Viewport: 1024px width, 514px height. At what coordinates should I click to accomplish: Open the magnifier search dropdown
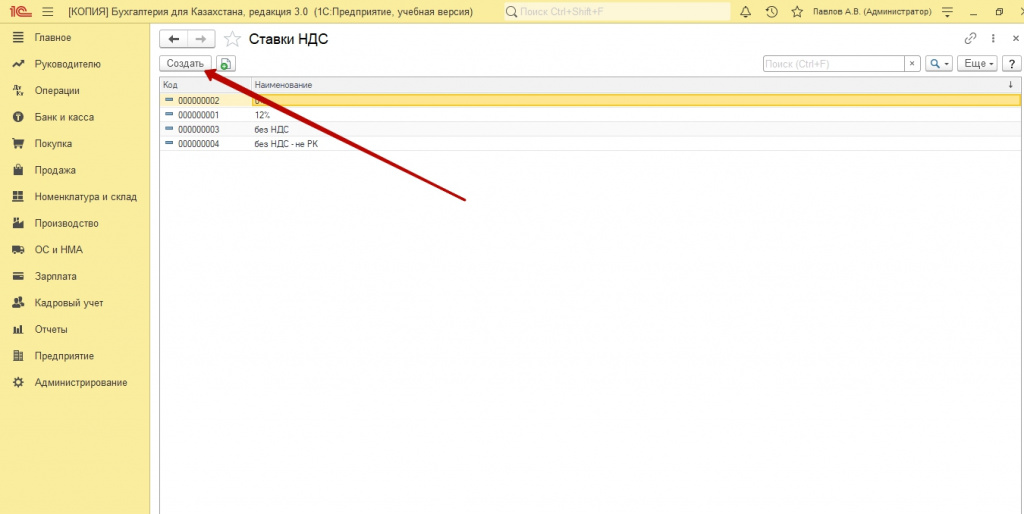[x=939, y=63]
